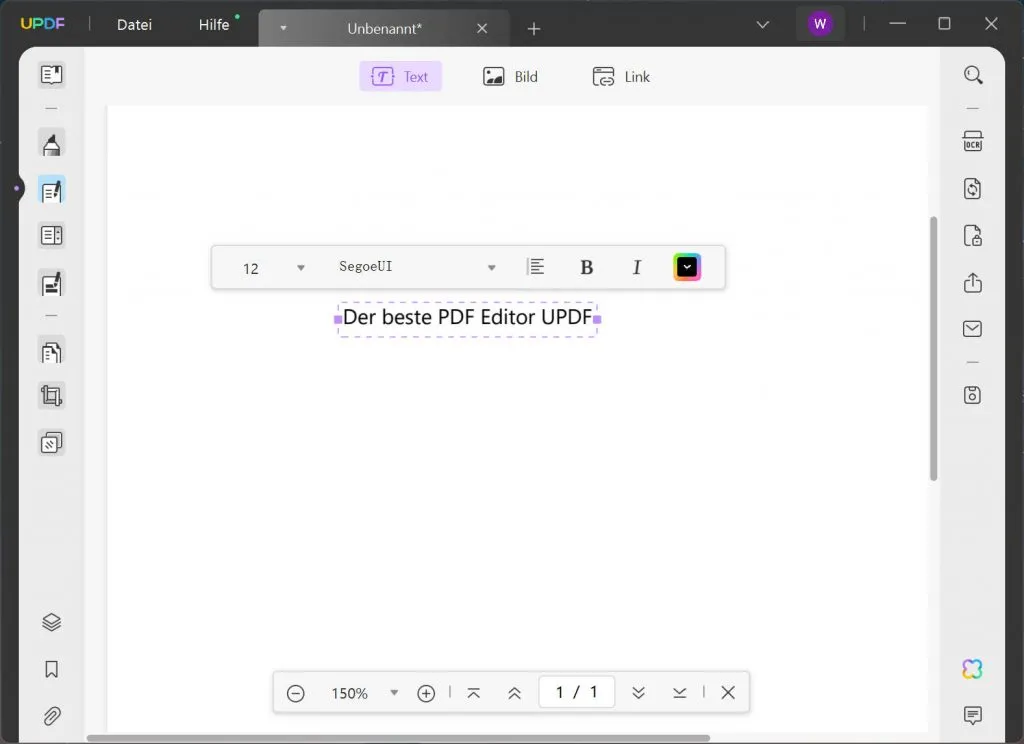Viewport: 1024px width, 744px height.
Task: Open the Fill and Sign tool
Action: (52, 283)
